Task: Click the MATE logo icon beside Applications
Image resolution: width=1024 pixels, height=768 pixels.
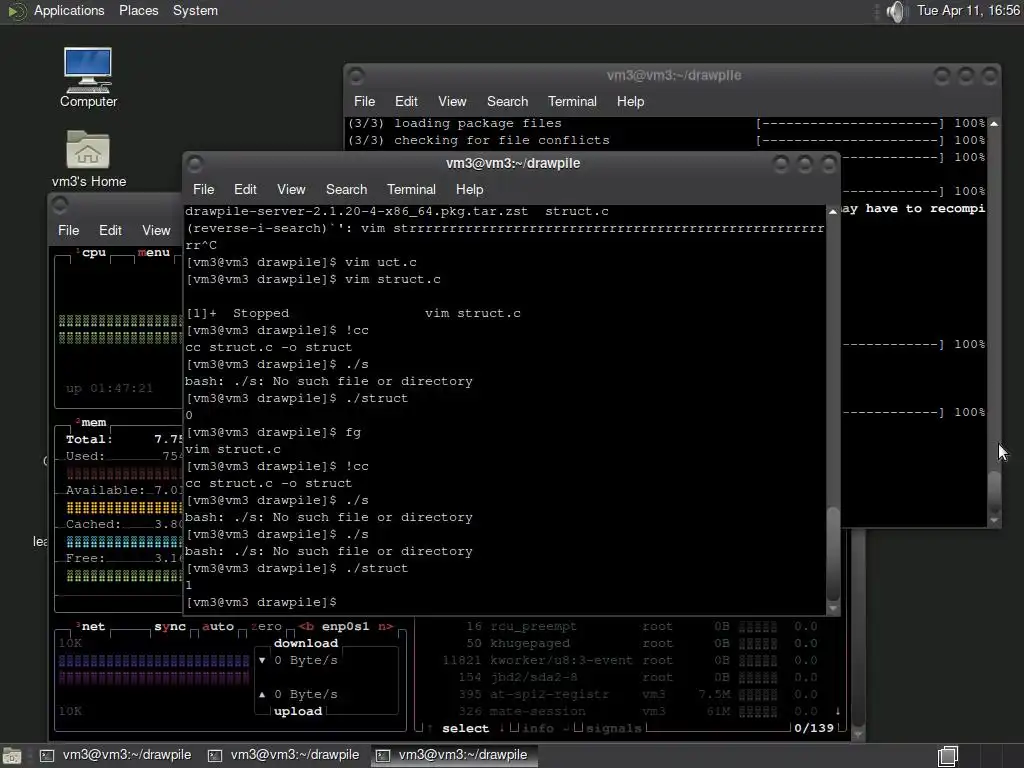Action: [16, 11]
